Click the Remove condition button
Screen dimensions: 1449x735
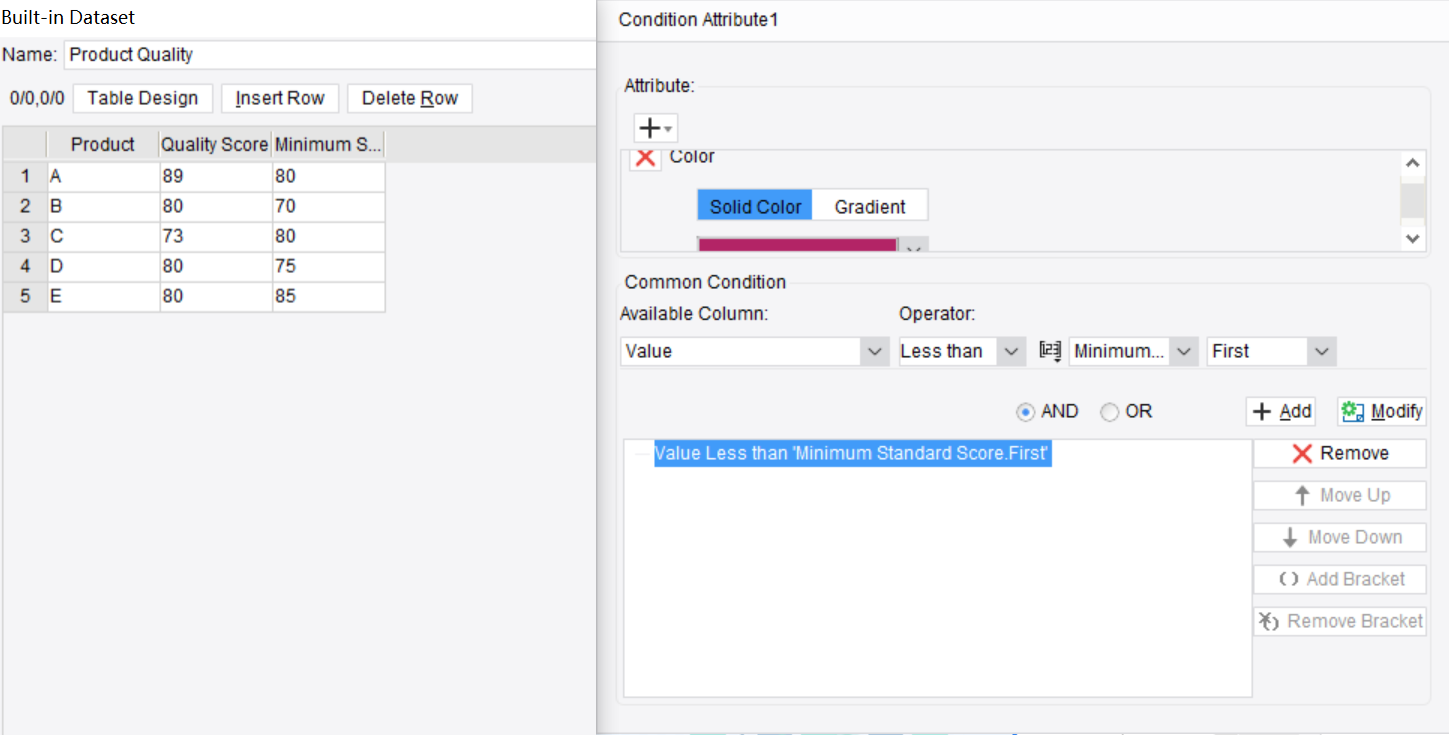click(x=1340, y=453)
